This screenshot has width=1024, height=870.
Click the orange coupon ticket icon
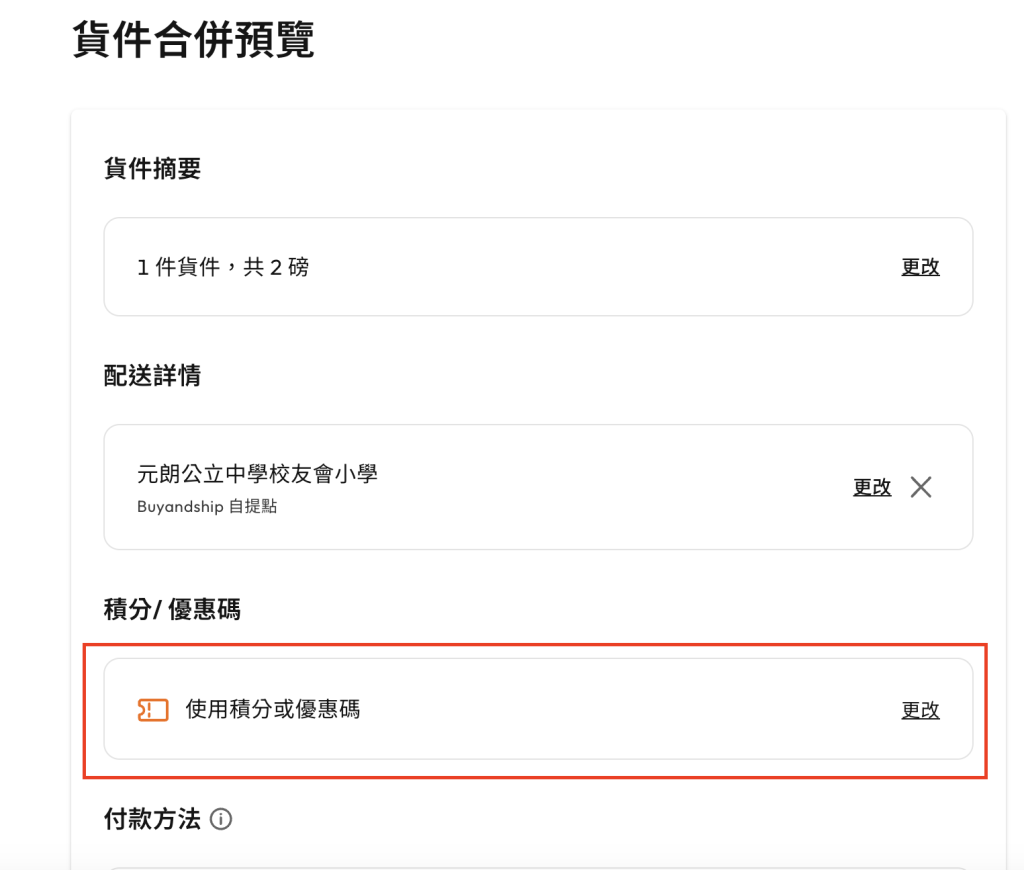[x=152, y=710]
